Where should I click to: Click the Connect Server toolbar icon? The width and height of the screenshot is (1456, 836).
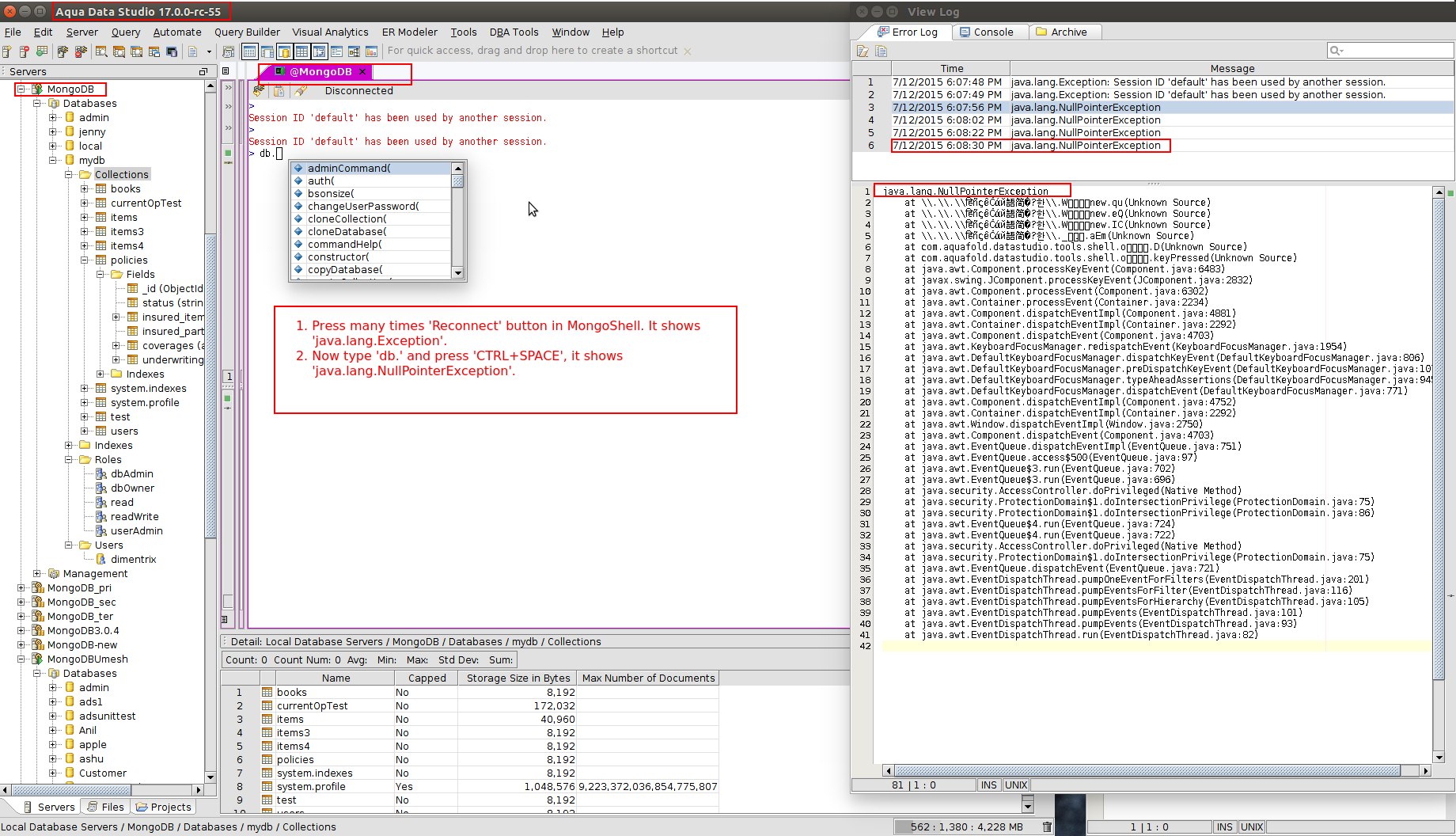pos(63,51)
